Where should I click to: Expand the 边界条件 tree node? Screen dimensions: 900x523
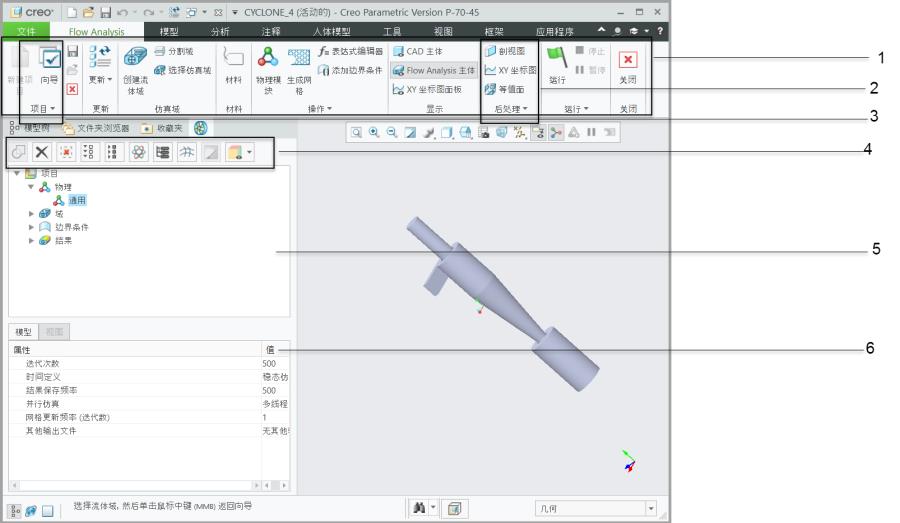(32, 227)
